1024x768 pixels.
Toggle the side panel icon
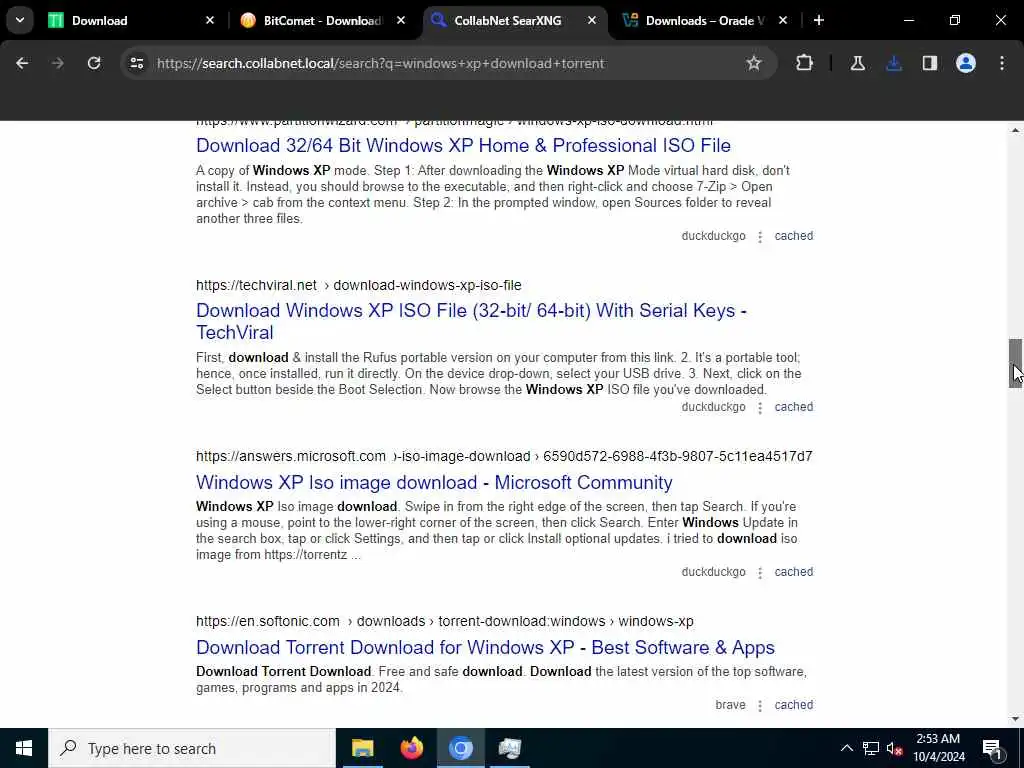click(x=930, y=63)
